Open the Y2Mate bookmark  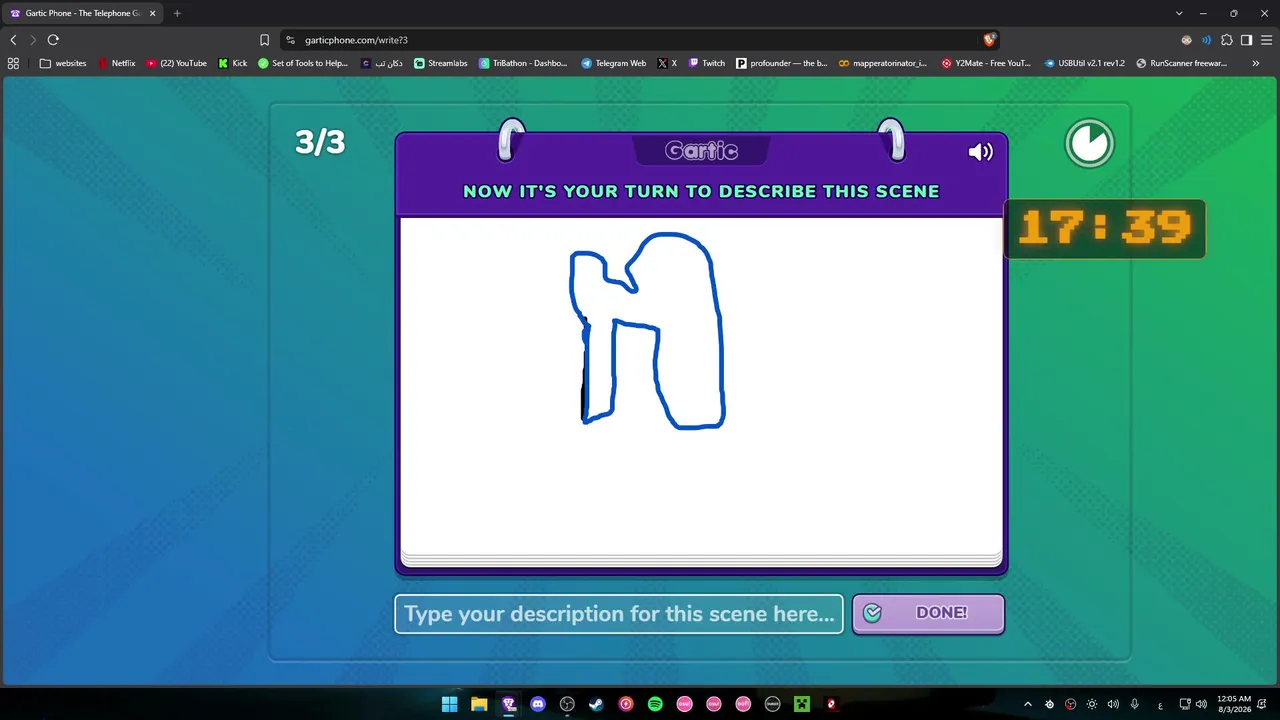tap(986, 63)
